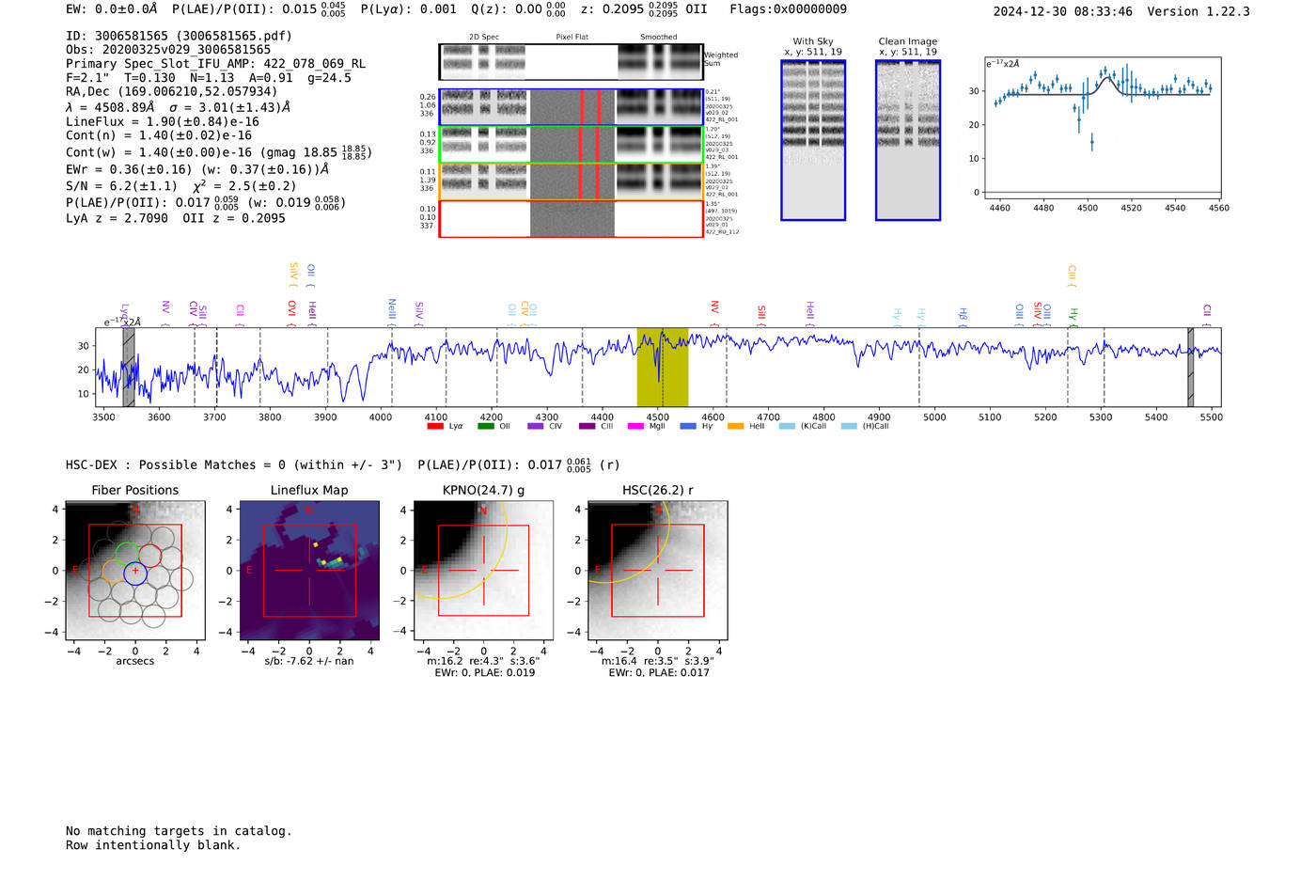Click the red Lyα legend swatch

coord(434,426)
